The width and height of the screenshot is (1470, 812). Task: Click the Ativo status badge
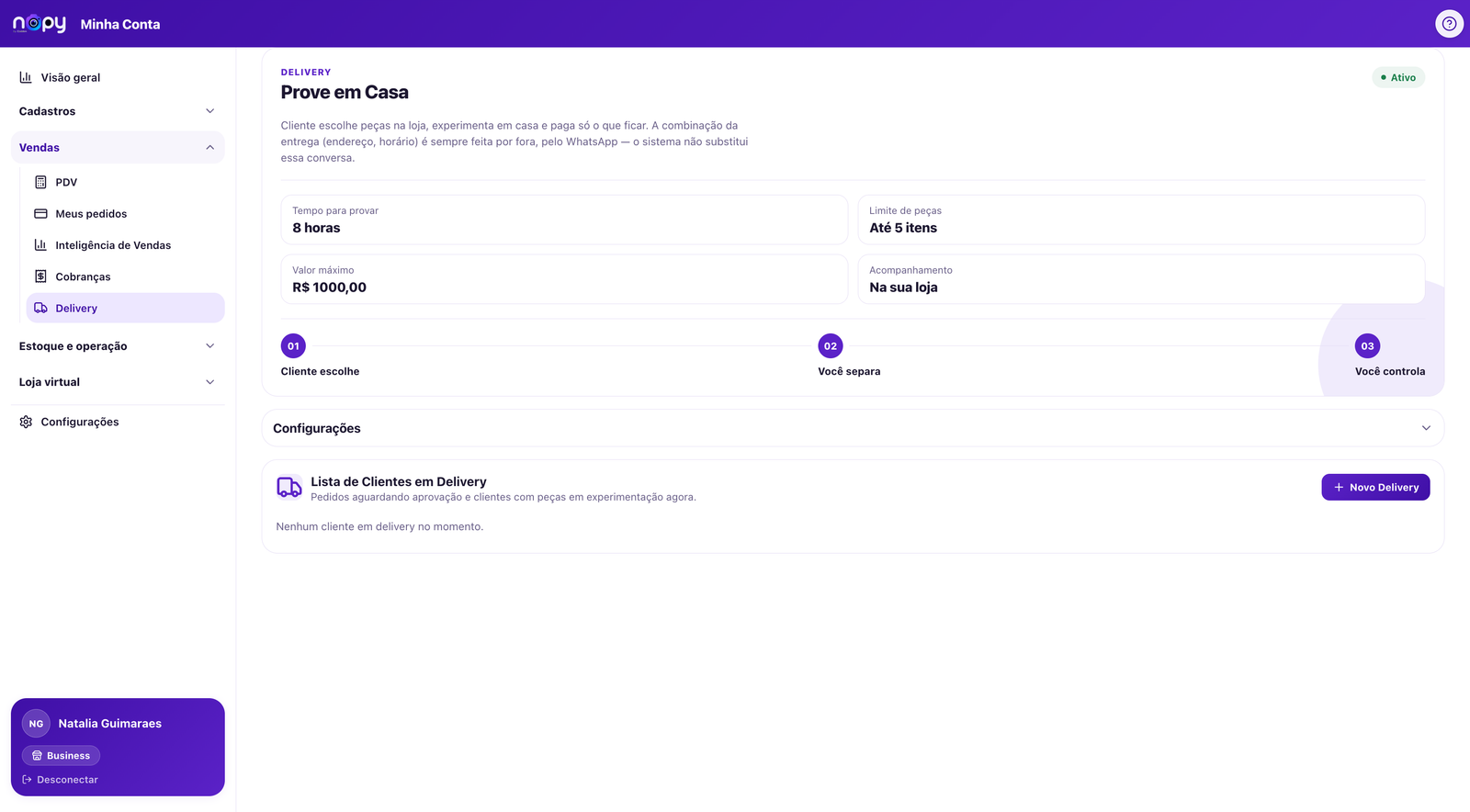coord(1398,78)
